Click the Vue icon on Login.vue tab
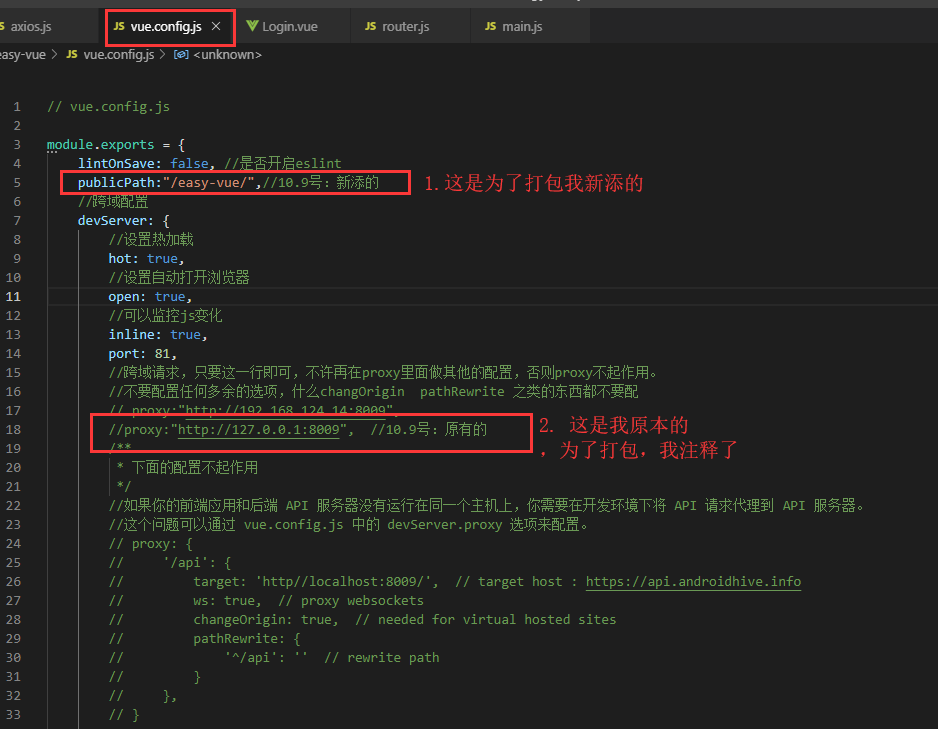938x729 pixels. 252,26
